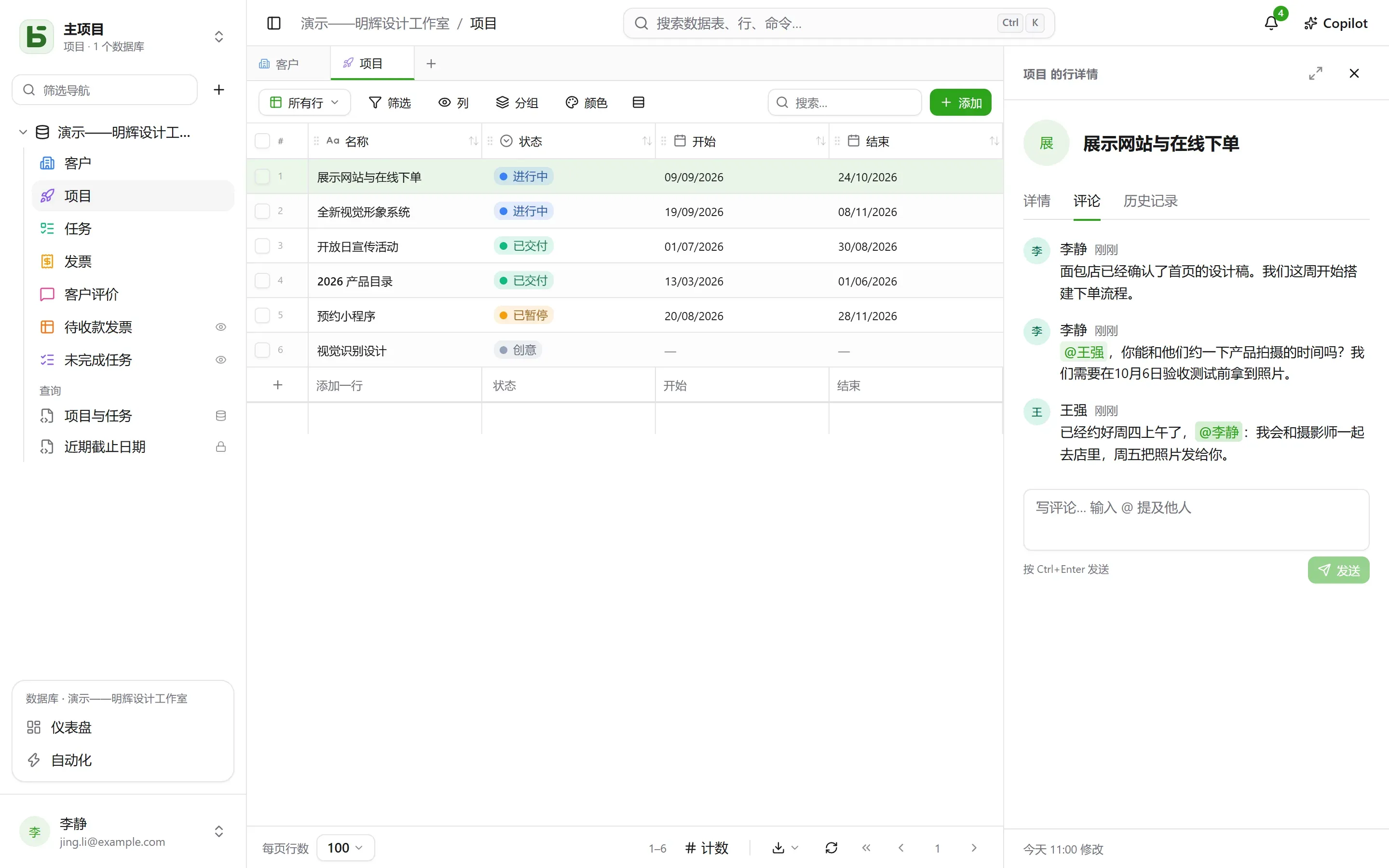Image resolution: width=1389 pixels, height=868 pixels.
Task: Open the 筛选 filter button
Action: 390,102
